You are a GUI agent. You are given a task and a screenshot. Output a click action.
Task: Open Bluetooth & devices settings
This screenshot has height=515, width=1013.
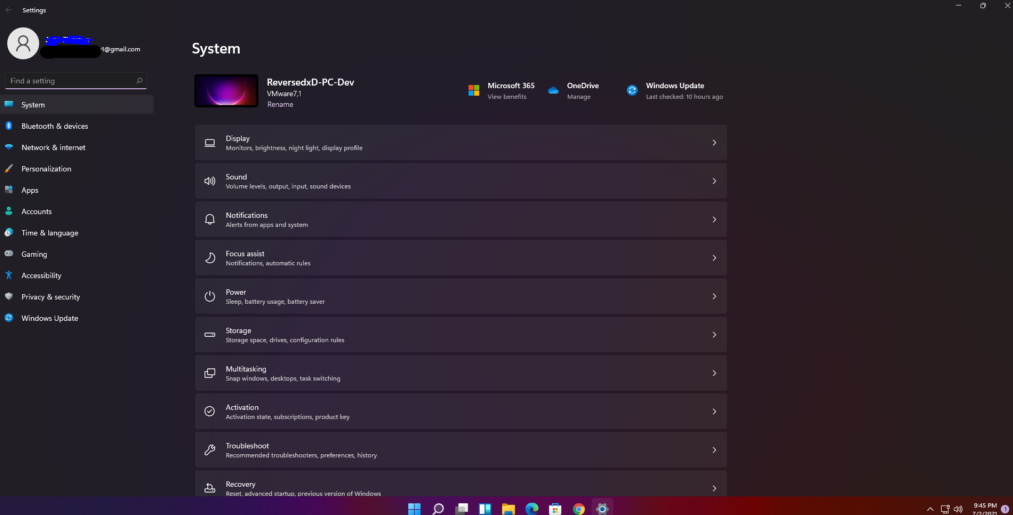tap(54, 126)
